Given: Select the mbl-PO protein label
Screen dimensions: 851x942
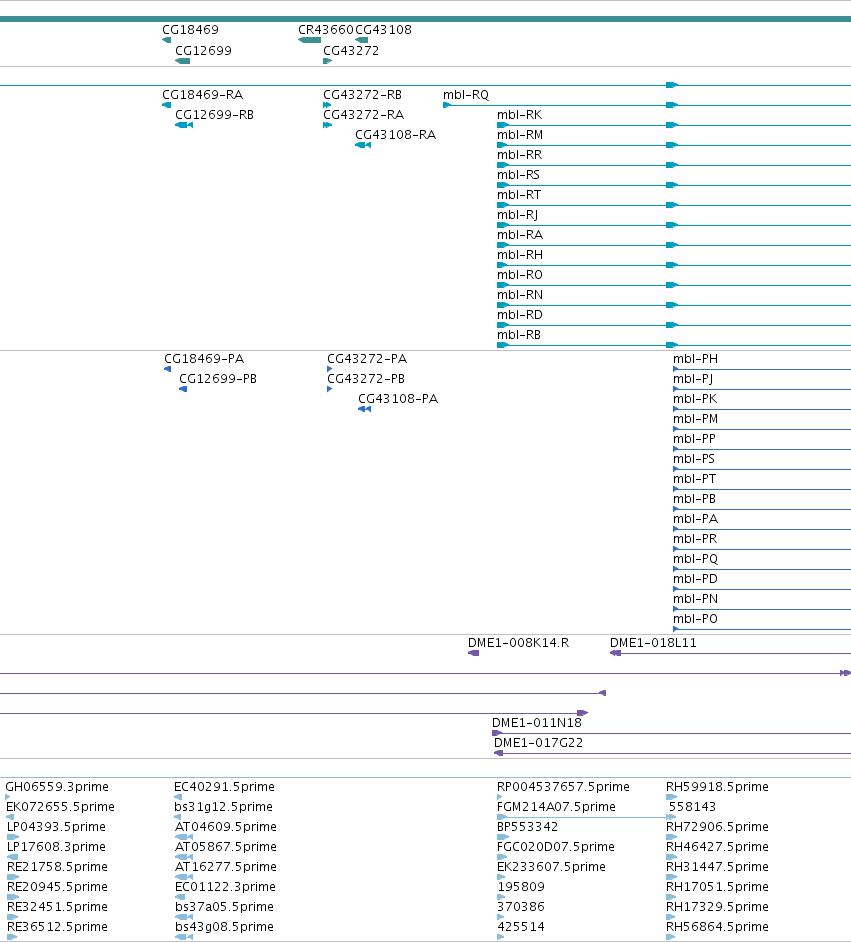Looking at the screenshot, I should [695, 619].
